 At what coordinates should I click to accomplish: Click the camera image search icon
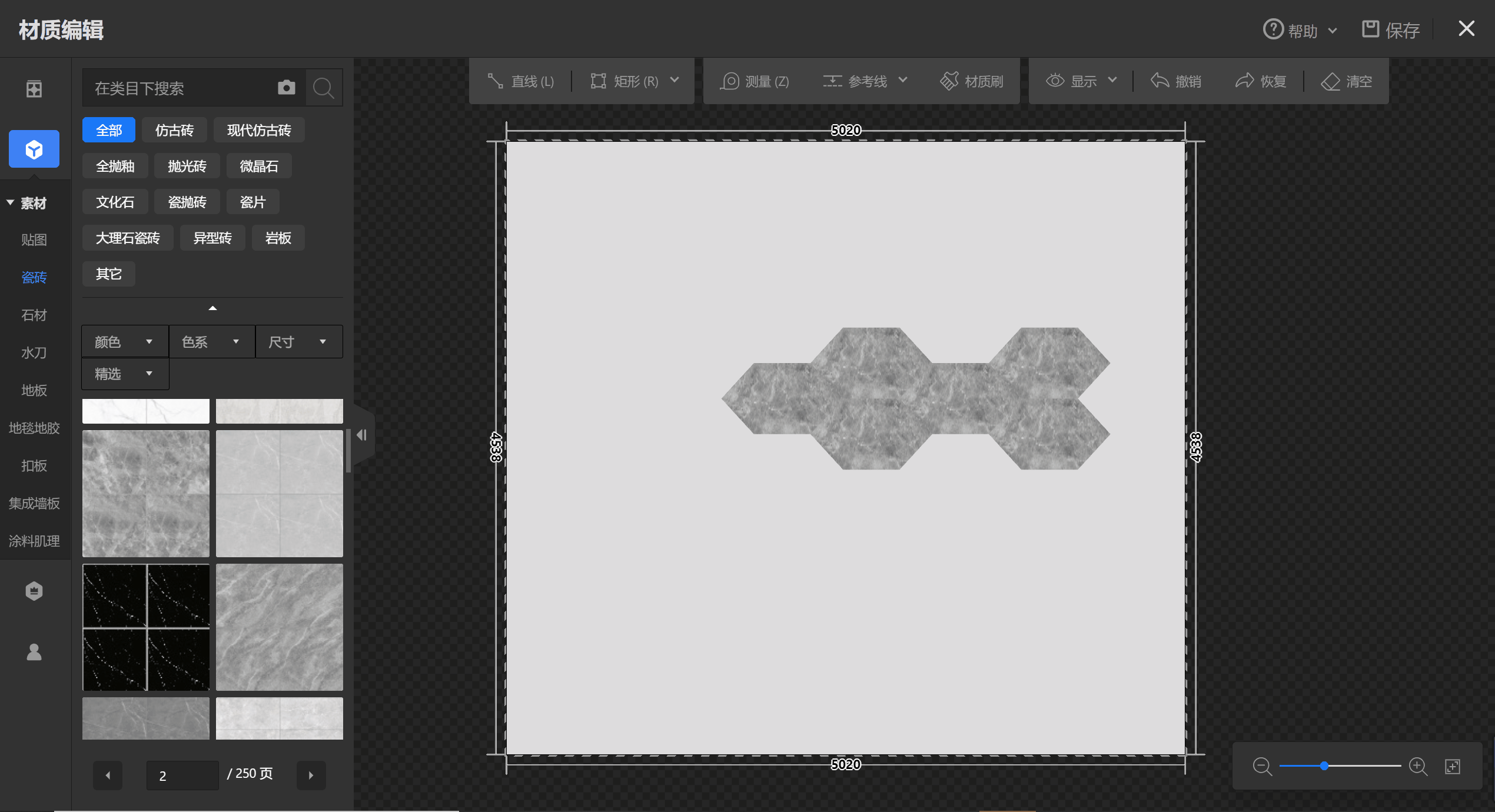286,88
